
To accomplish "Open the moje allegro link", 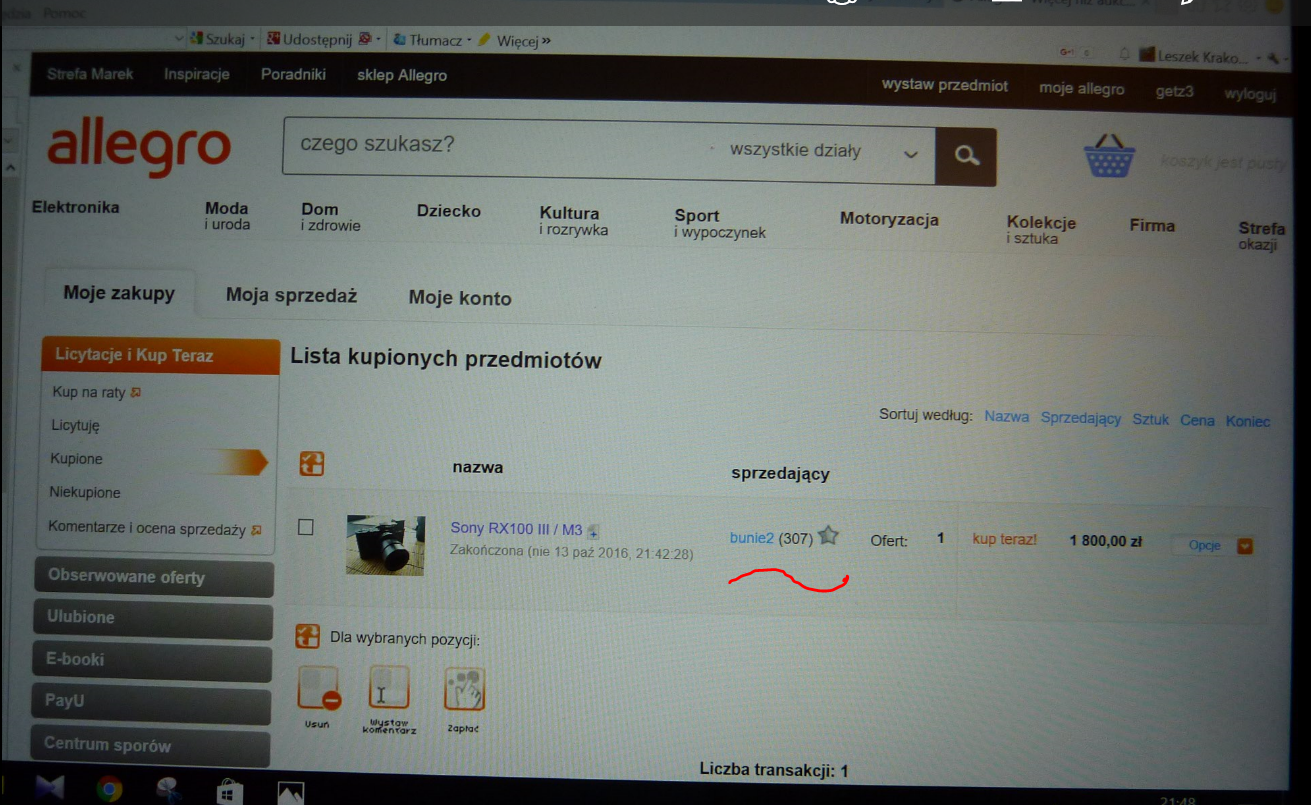I will coord(1082,89).
